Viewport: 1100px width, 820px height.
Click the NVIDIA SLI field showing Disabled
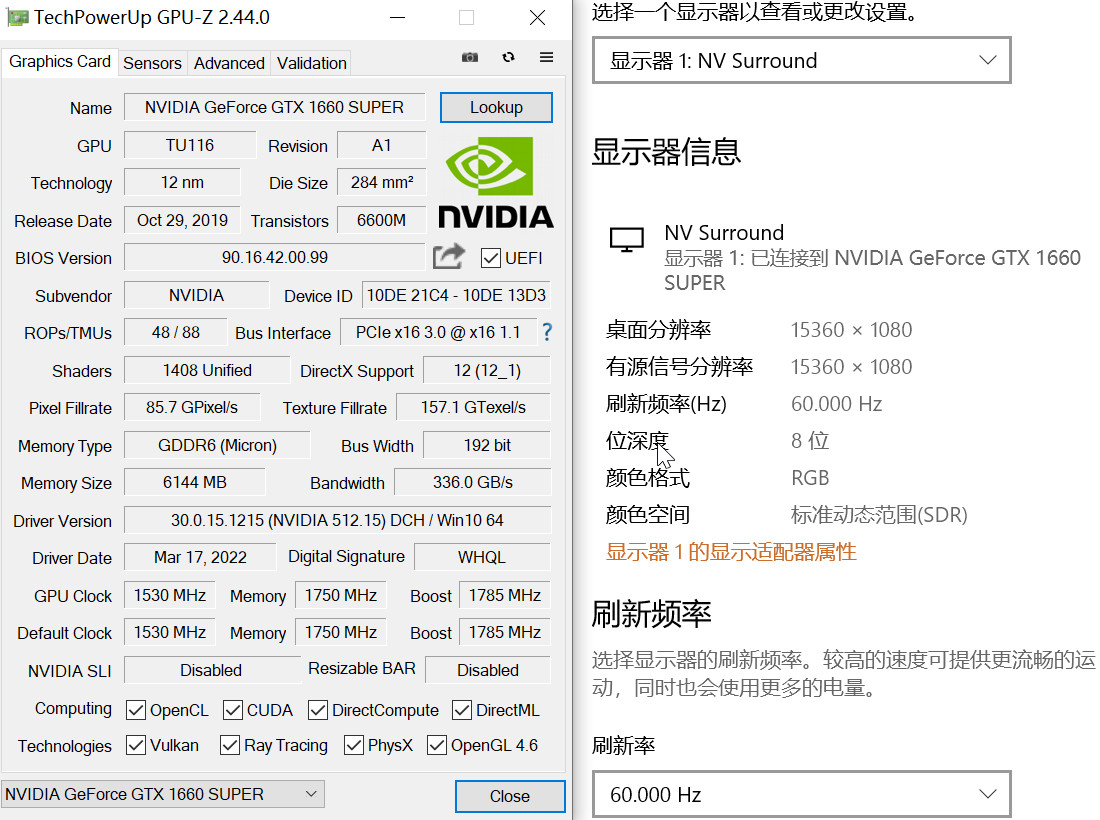pyautogui.click(x=211, y=671)
